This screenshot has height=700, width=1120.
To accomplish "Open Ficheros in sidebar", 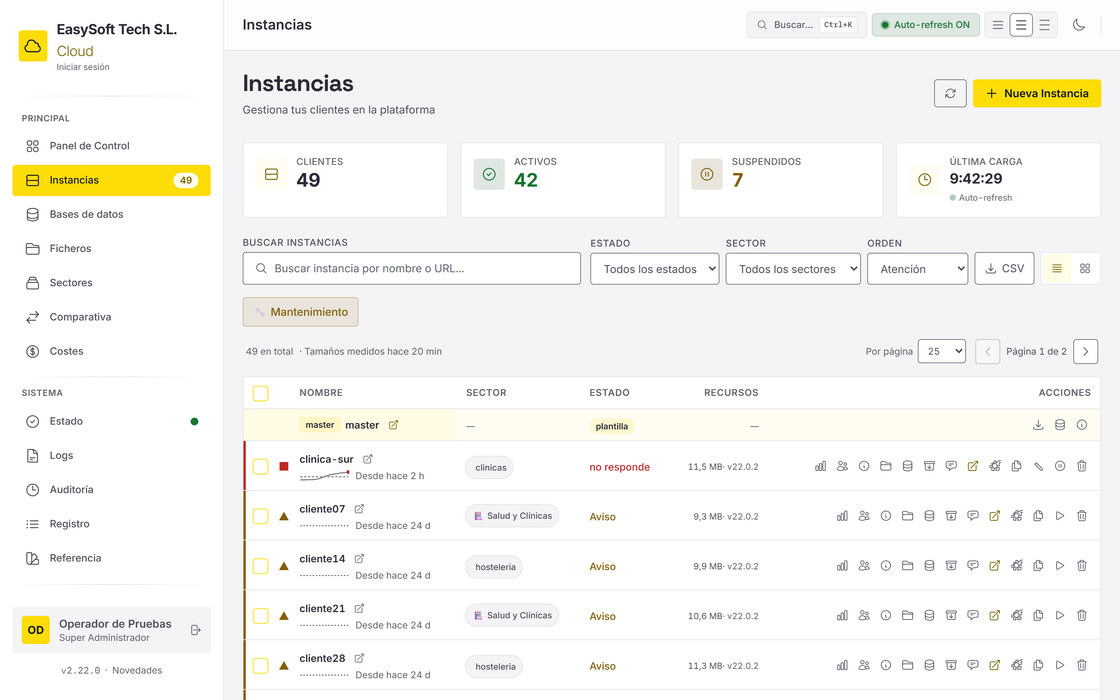I will (x=111, y=249).
